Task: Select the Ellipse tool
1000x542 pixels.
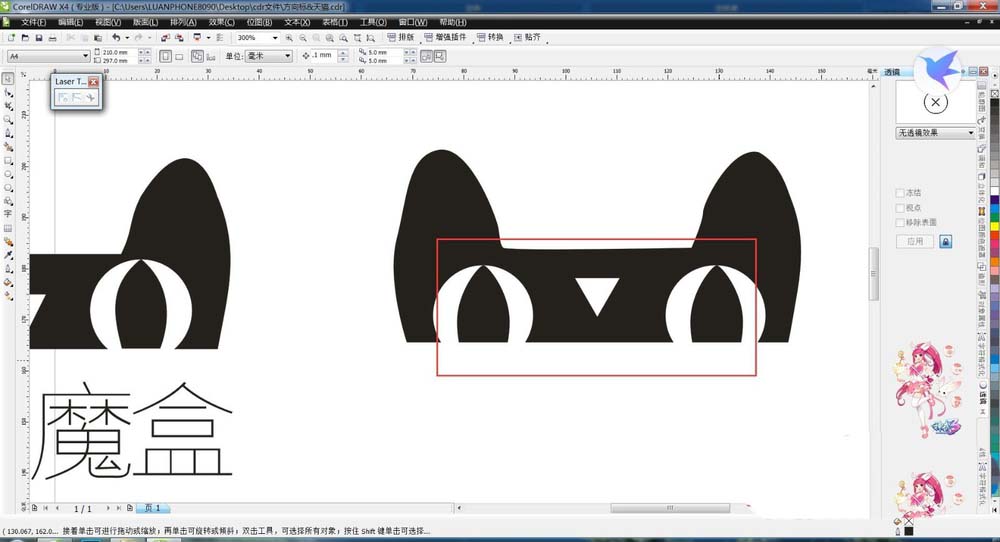Action: (x=8, y=174)
